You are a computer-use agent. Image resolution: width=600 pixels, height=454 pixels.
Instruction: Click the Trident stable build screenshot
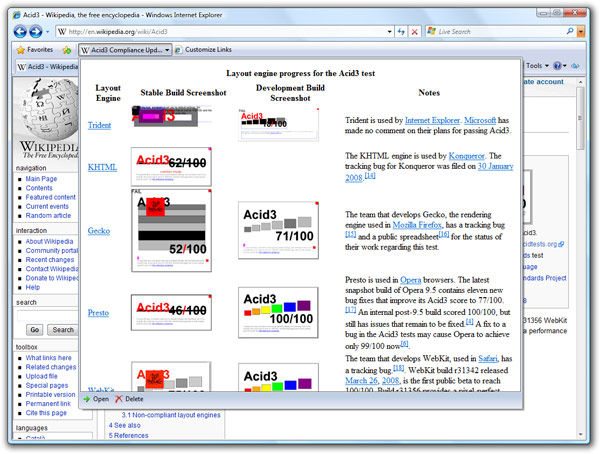point(171,116)
